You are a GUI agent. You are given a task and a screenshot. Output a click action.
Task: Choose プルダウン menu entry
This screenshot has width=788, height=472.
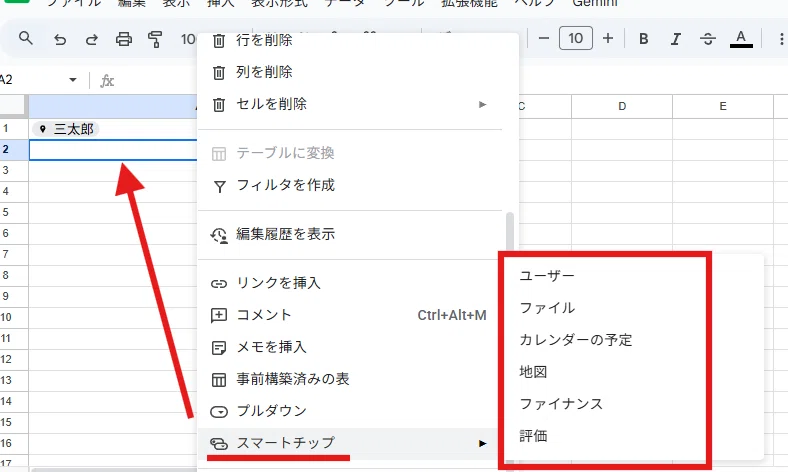pyautogui.click(x=350, y=411)
